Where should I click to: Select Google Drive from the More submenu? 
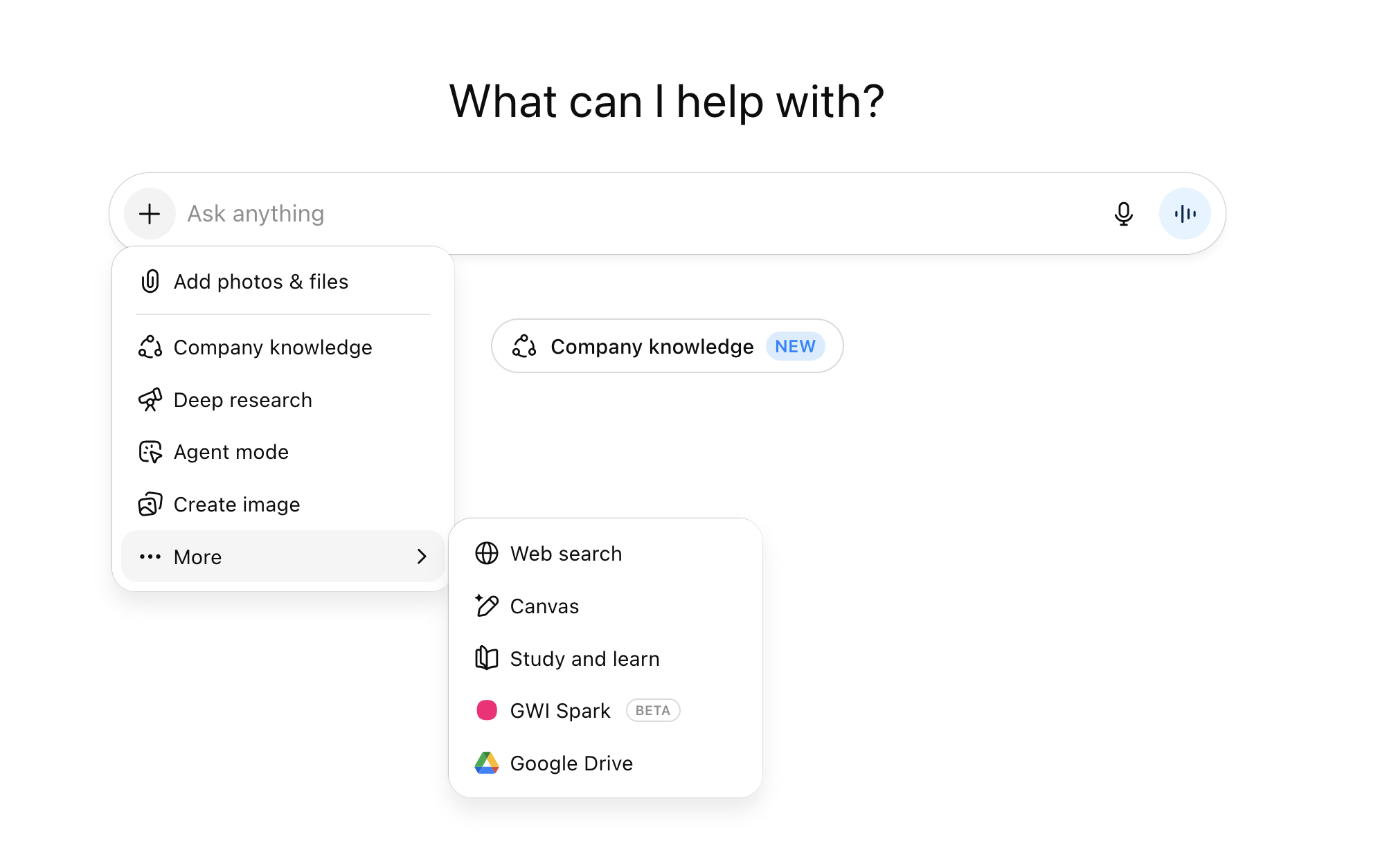click(571, 763)
